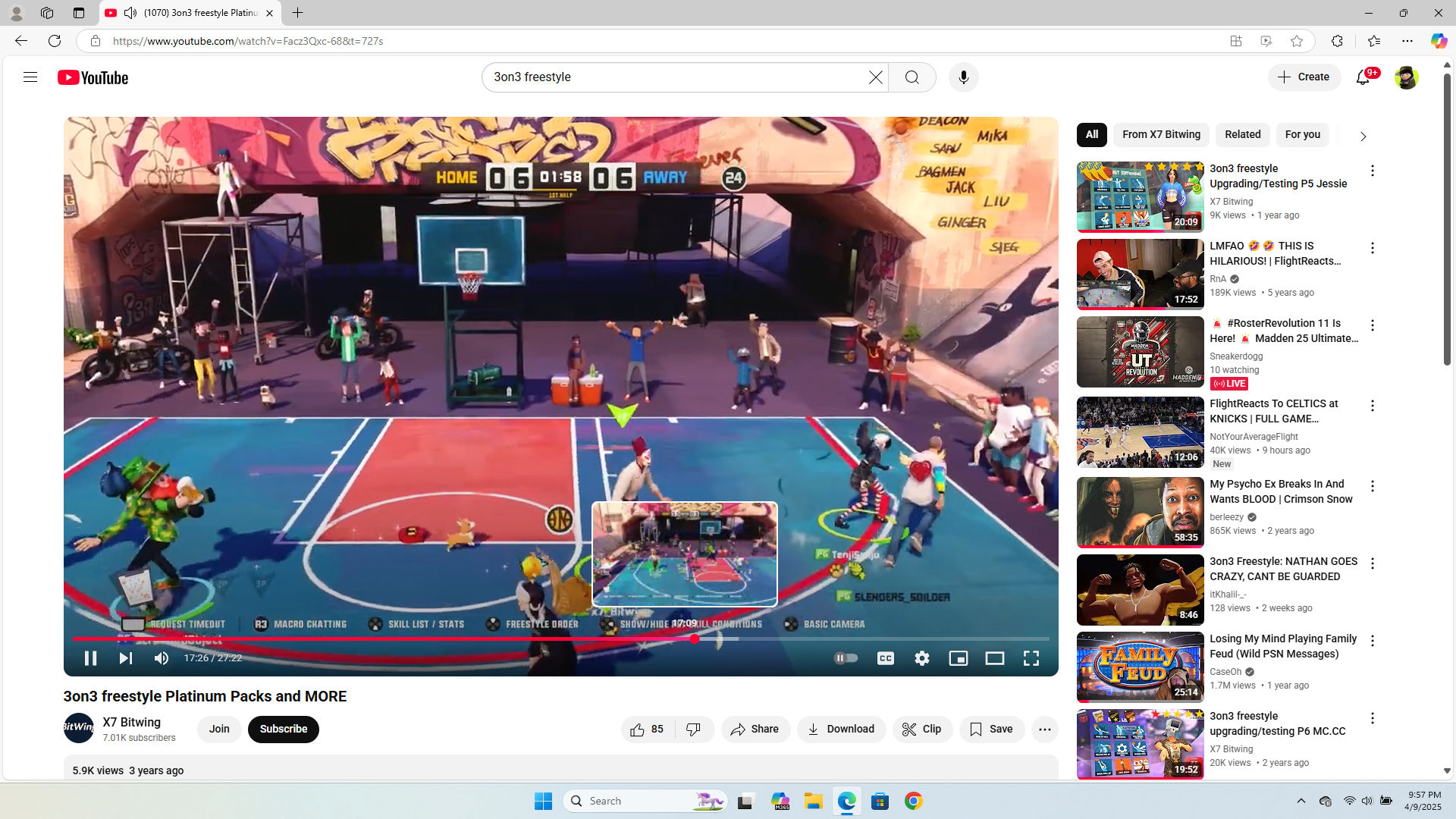Open more actions menu below video
The width and height of the screenshot is (1456, 819).
click(x=1044, y=730)
